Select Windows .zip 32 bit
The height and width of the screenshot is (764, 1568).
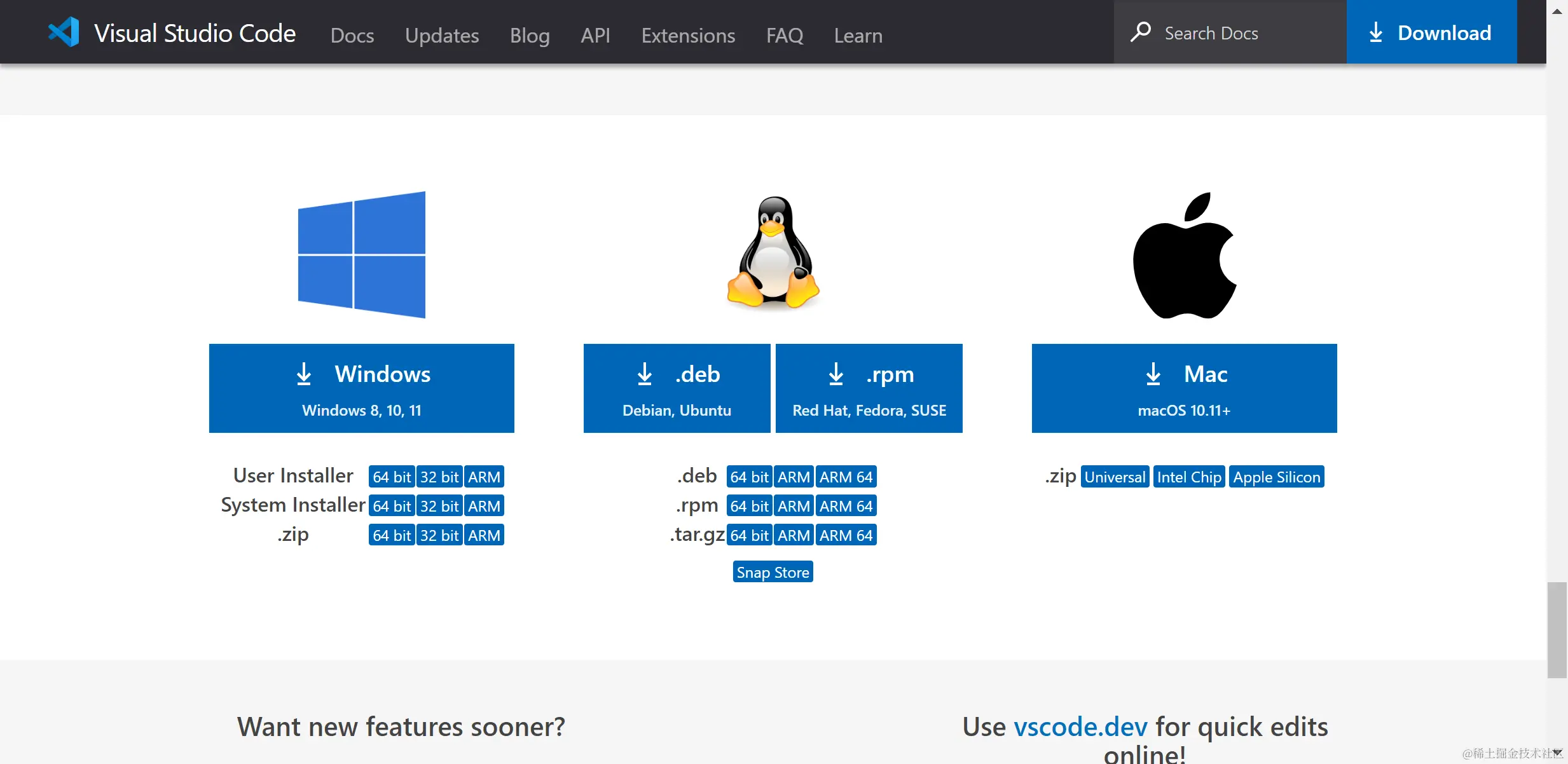pyautogui.click(x=439, y=535)
